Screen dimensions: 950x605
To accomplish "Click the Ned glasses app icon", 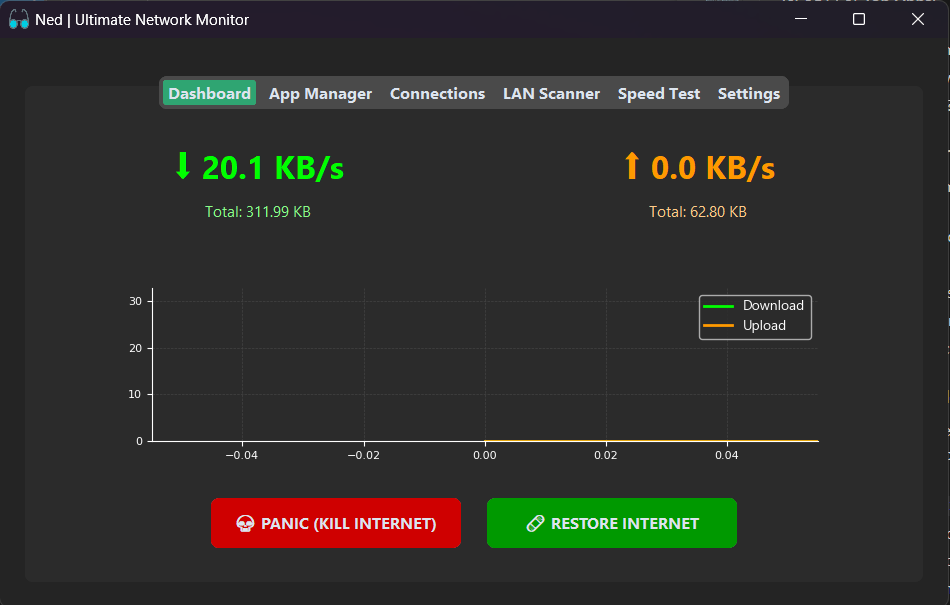I will 19,20.
